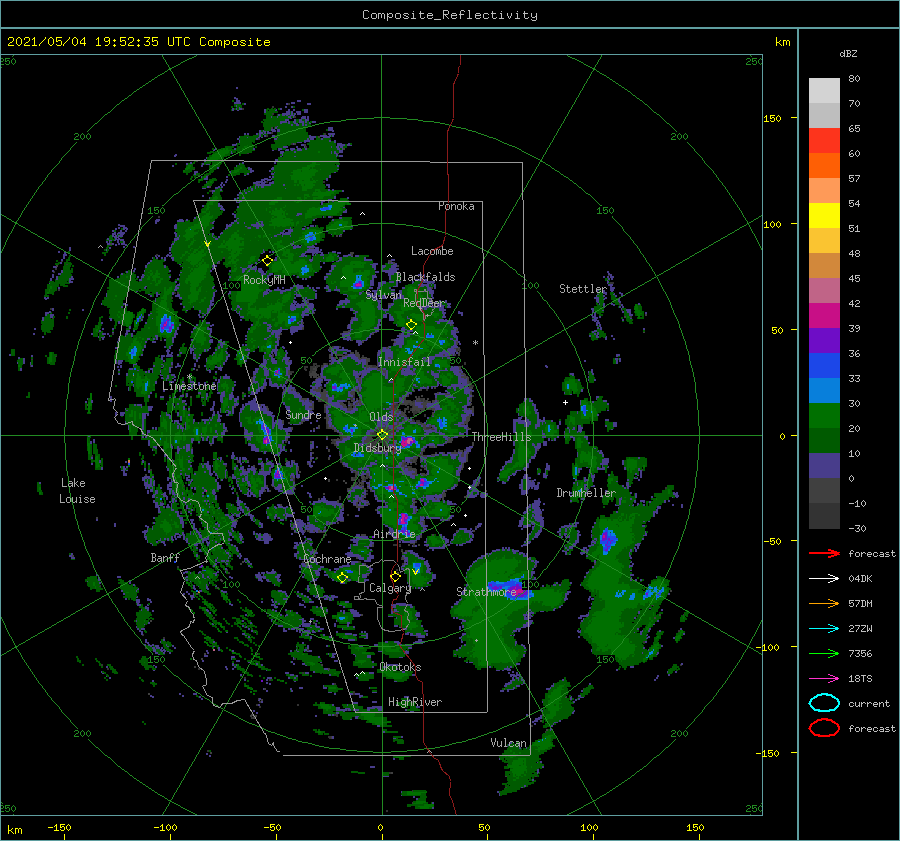Click the Lake Louise label
The height and width of the screenshot is (841, 900).
coord(77,491)
